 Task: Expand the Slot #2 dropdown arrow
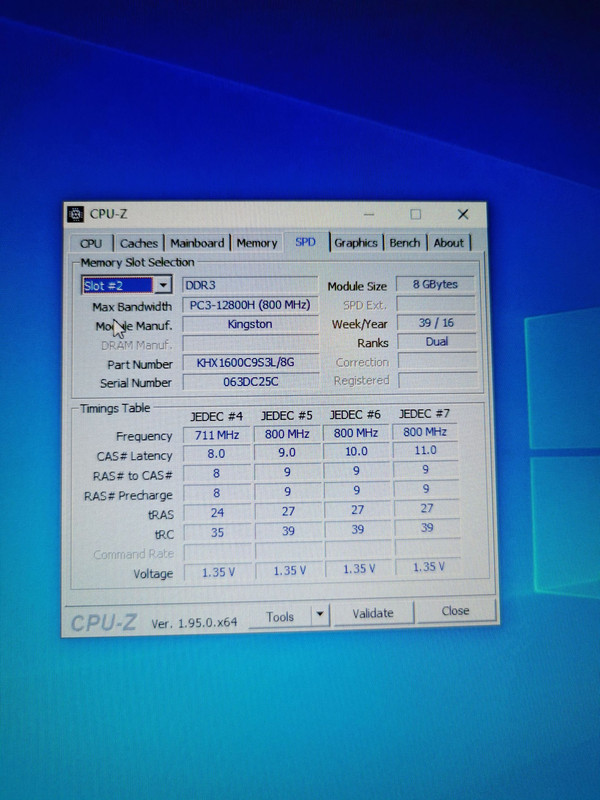click(163, 285)
